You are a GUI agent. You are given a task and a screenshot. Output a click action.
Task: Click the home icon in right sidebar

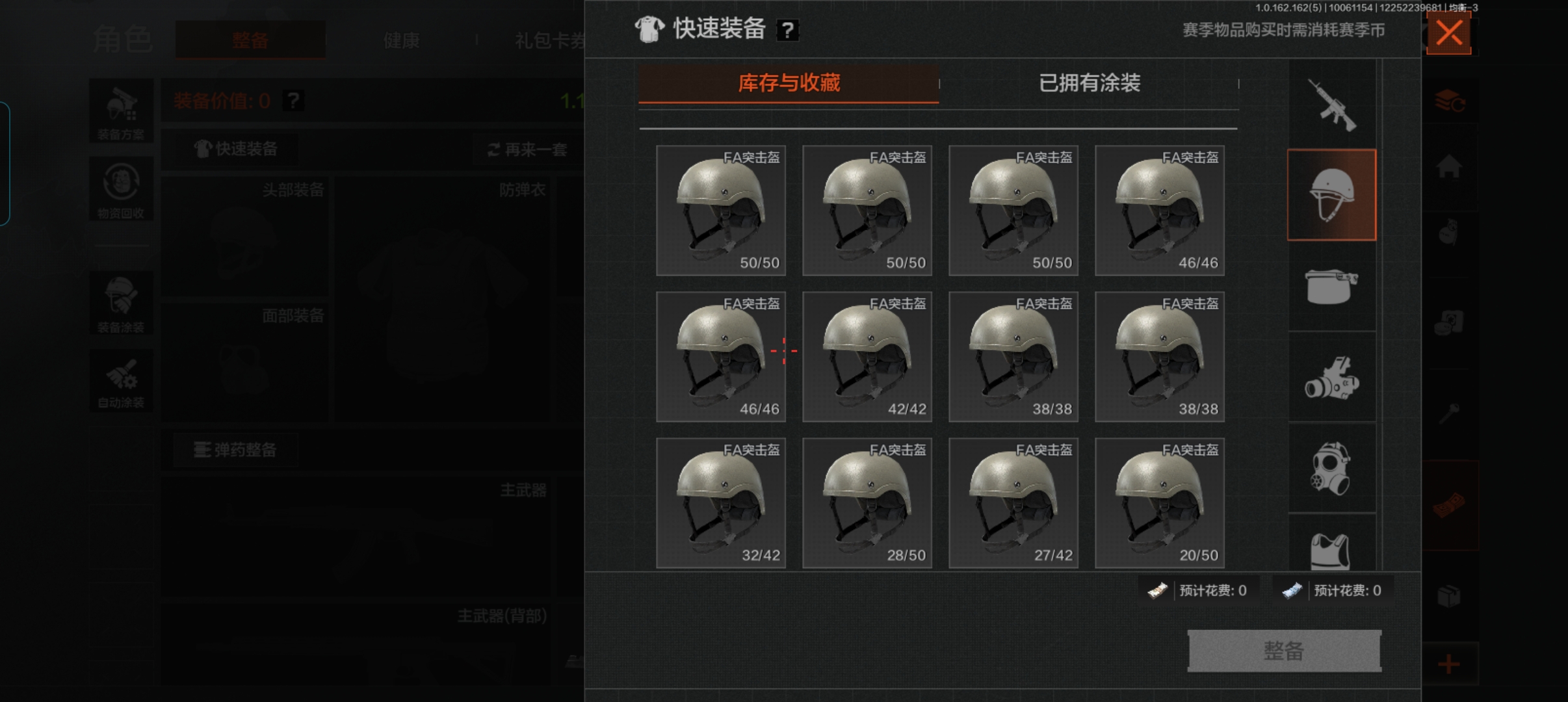pyautogui.click(x=1449, y=166)
